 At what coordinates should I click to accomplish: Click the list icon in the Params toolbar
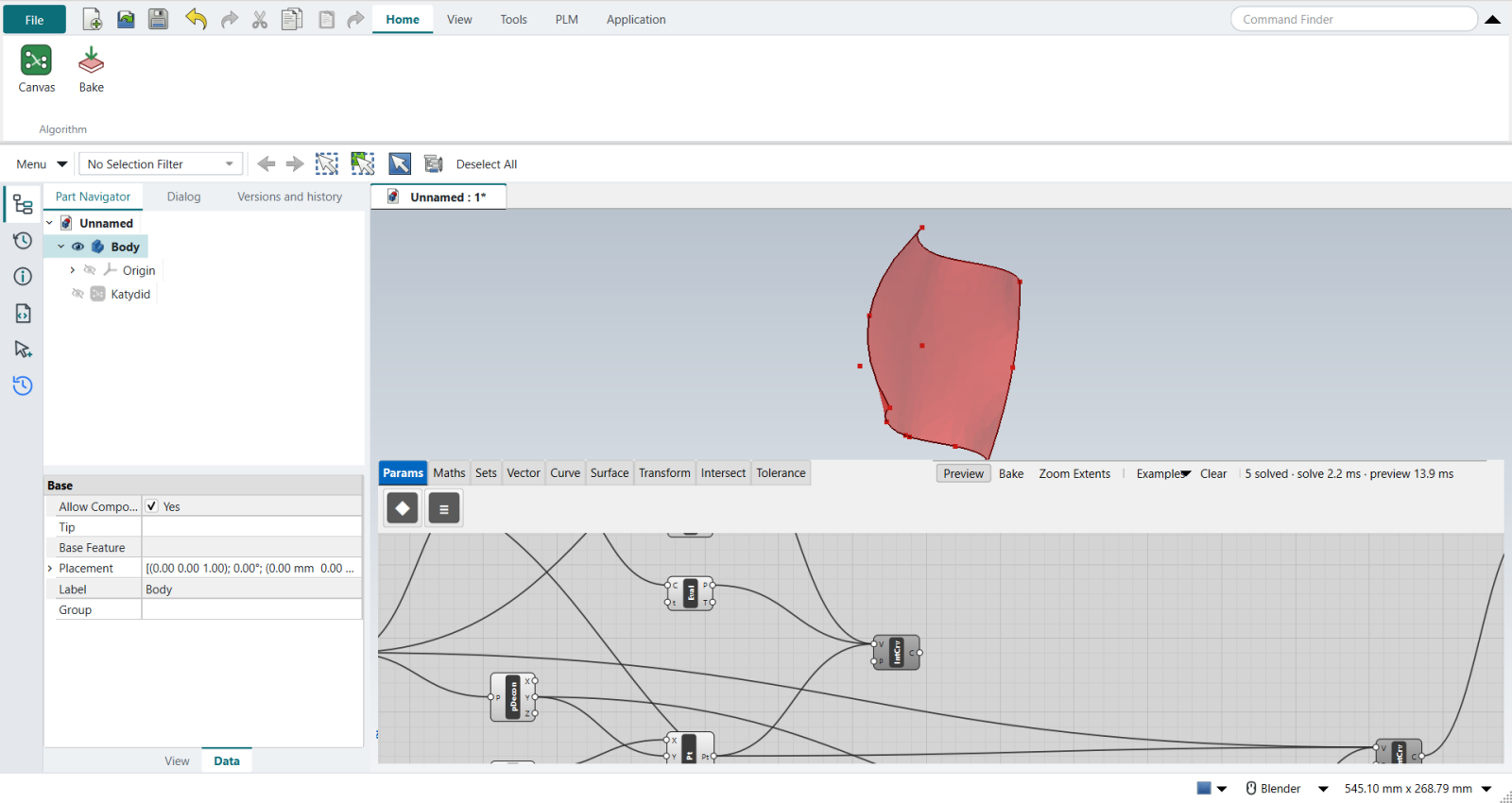coord(444,508)
